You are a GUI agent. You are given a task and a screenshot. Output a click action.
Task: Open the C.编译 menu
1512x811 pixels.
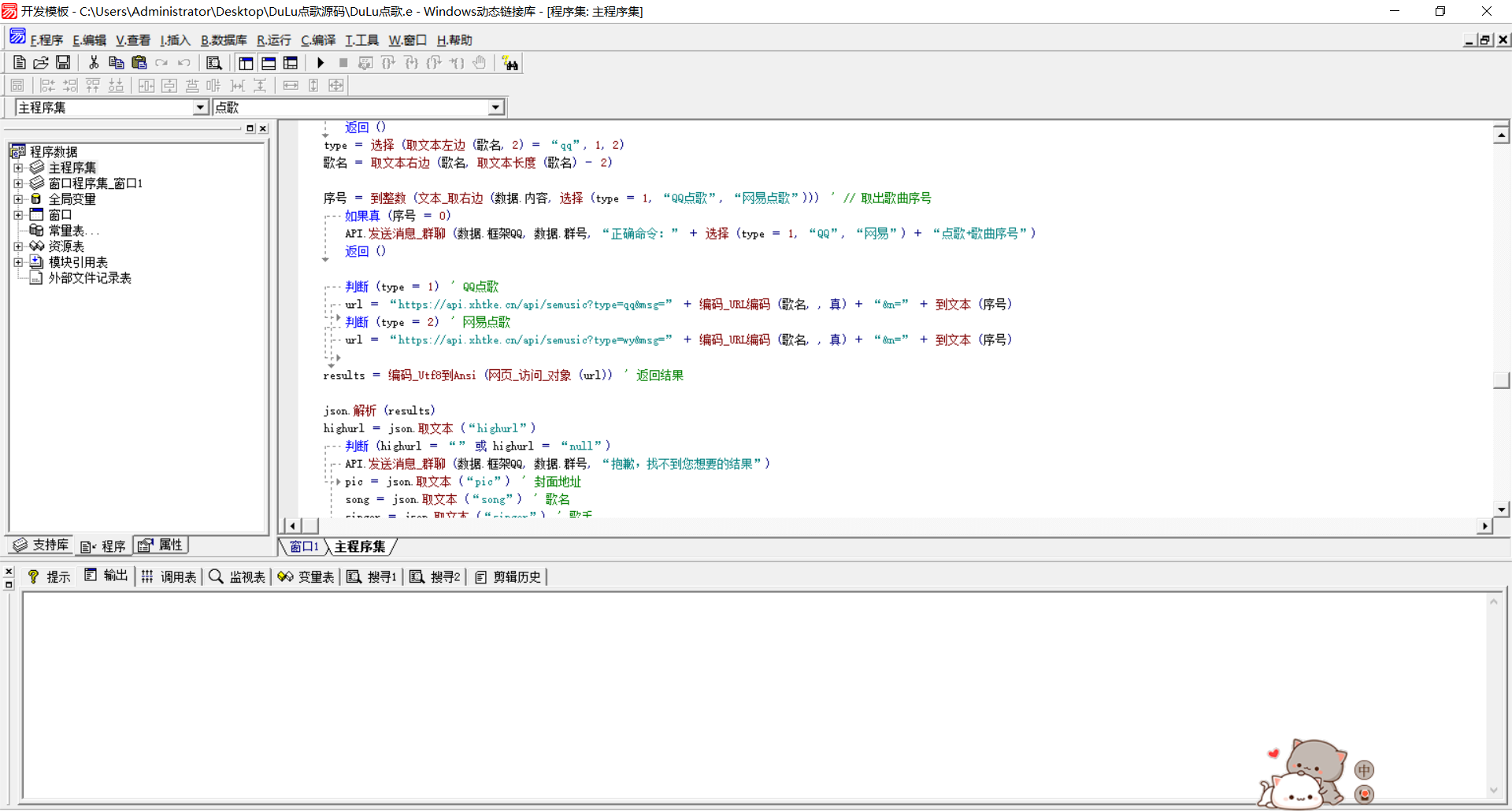click(317, 40)
